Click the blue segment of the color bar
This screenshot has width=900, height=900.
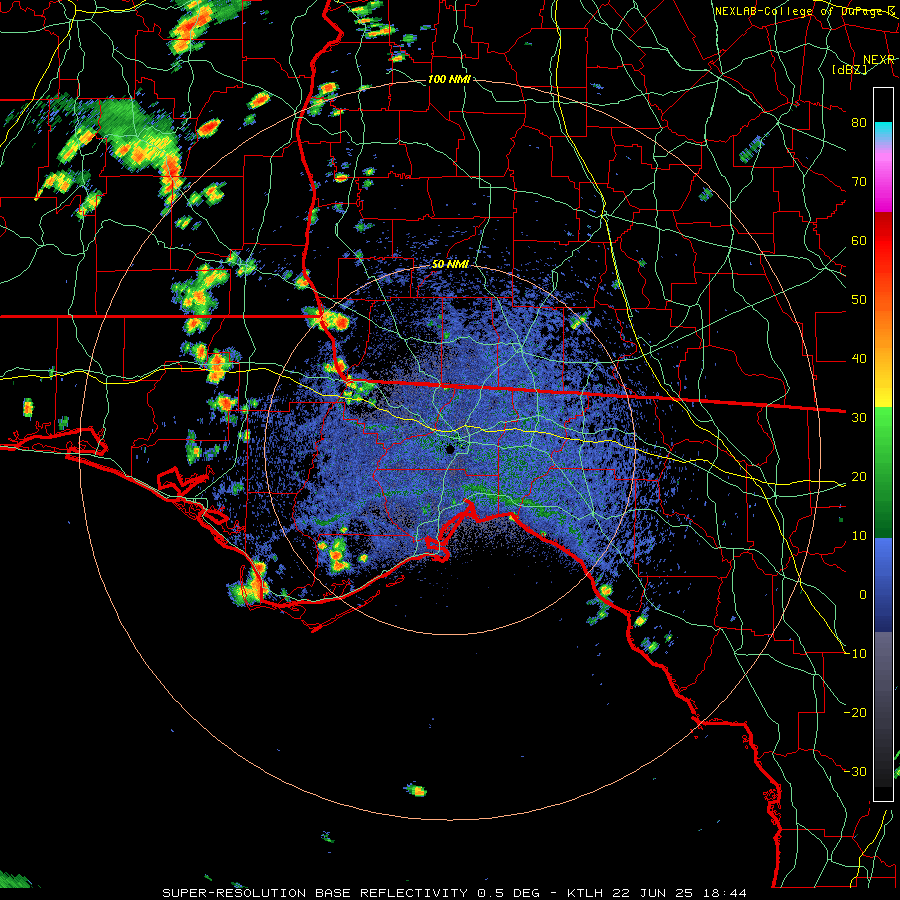point(883,584)
